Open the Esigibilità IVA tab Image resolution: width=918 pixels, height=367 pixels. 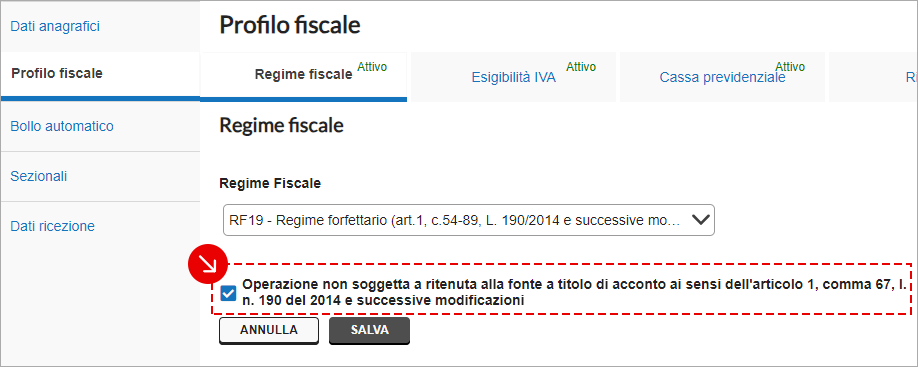pos(513,77)
